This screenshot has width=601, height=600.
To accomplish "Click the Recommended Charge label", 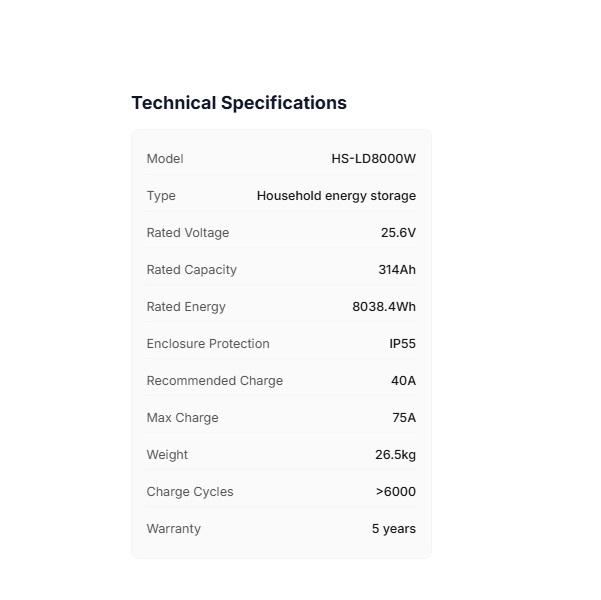I will point(215,381).
